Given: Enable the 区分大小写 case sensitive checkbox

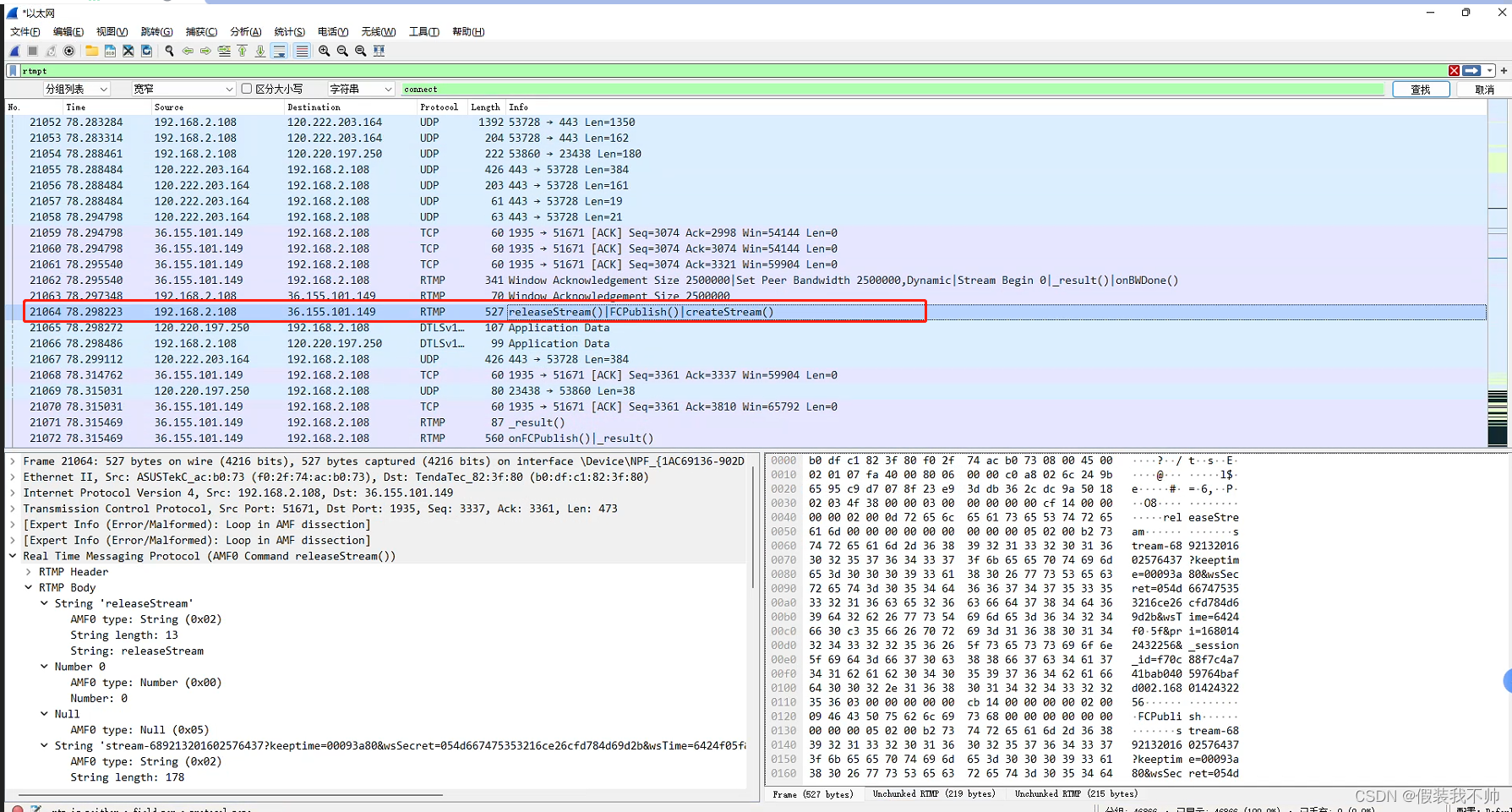Looking at the screenshot, I should (x=247, y=89).
